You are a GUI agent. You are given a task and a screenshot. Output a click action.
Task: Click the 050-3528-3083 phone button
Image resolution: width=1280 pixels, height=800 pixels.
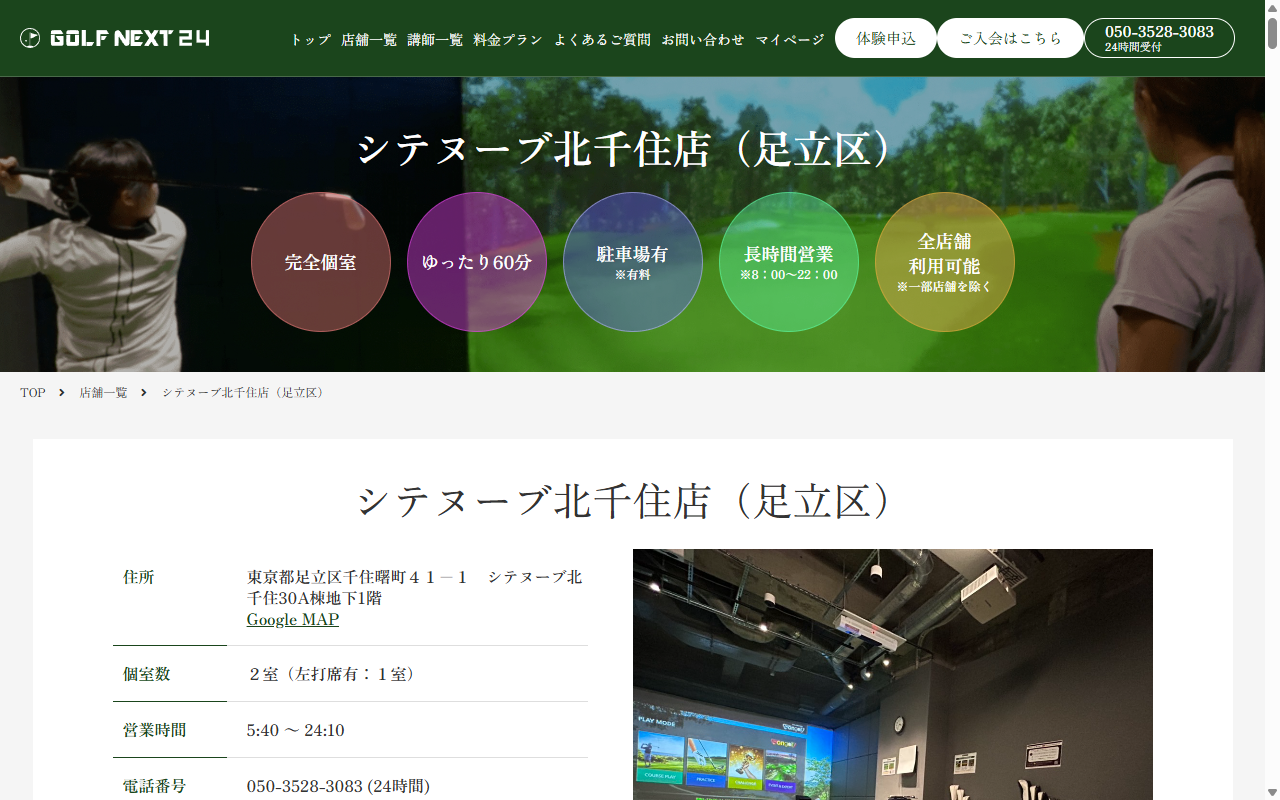1159,38
